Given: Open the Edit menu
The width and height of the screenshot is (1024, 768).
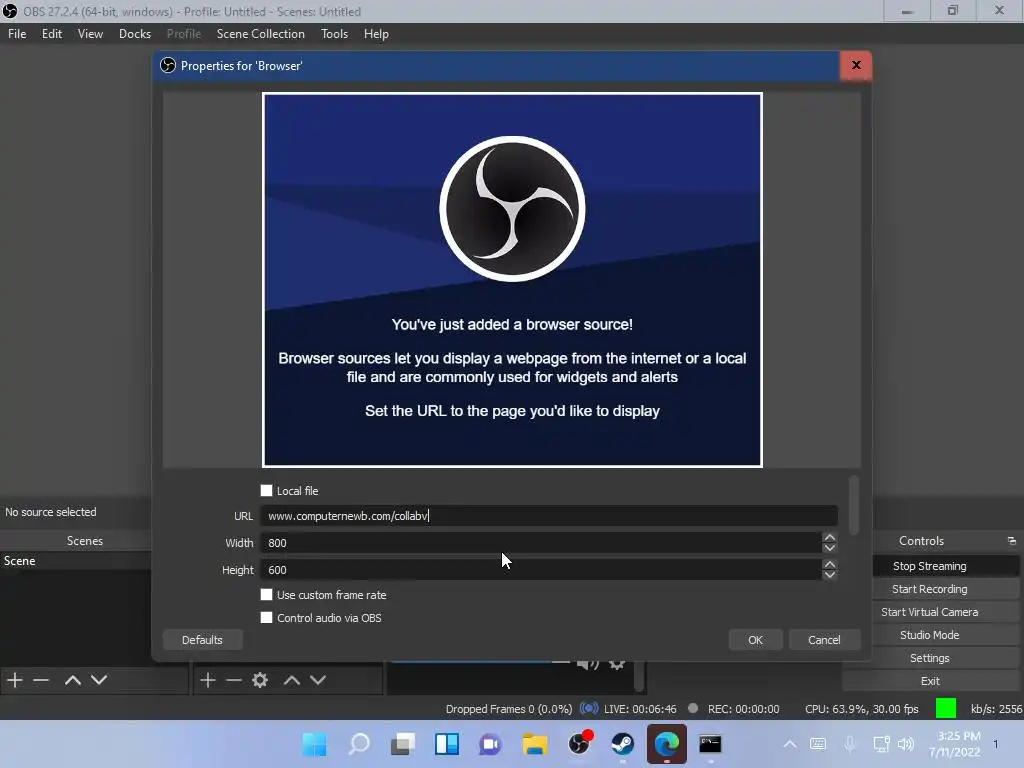Looking at the screenshot, I should pyautogui.click(x=52, y=34).
